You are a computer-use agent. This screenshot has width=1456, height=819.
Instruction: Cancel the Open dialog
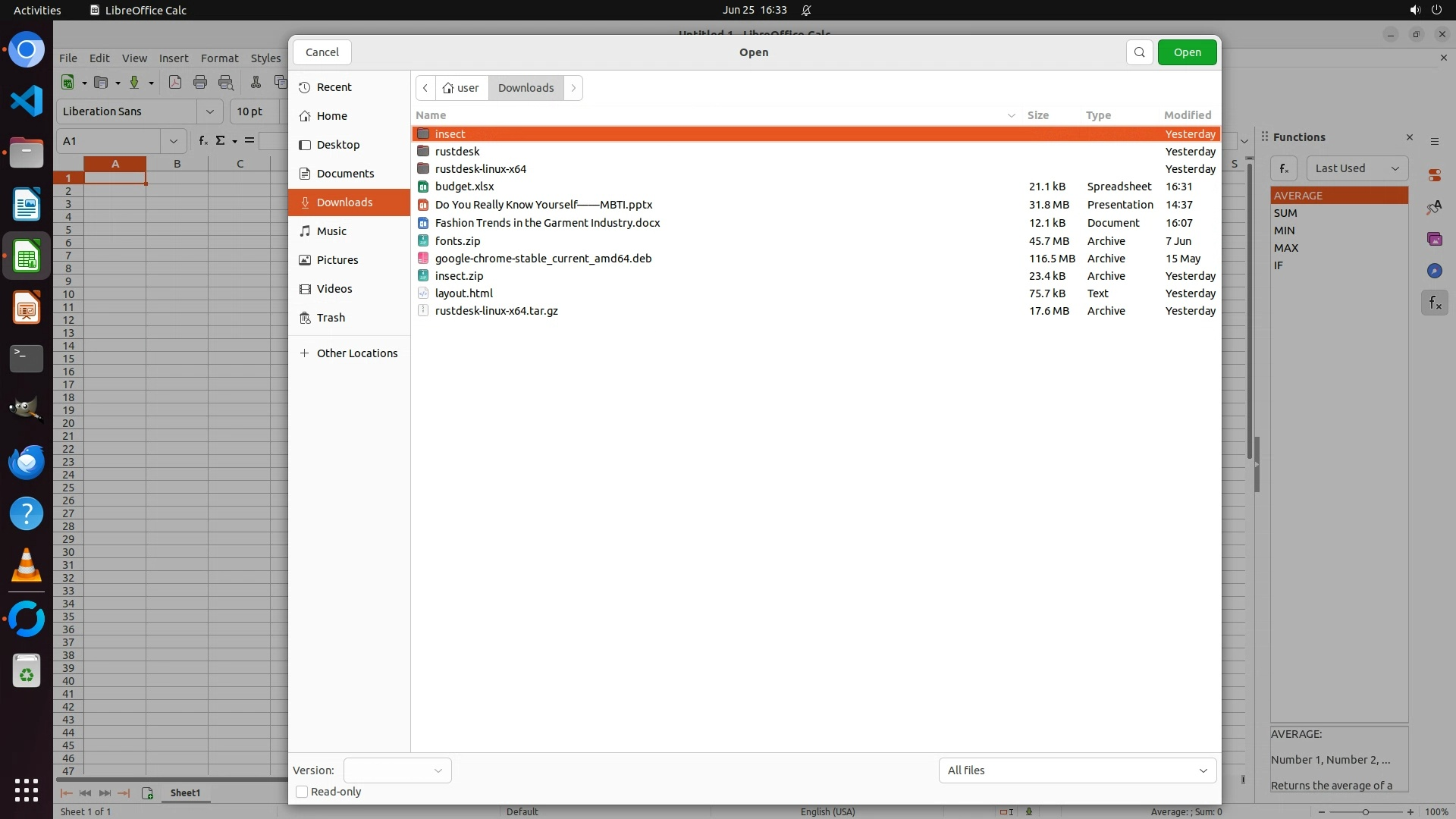coord(322,52)
